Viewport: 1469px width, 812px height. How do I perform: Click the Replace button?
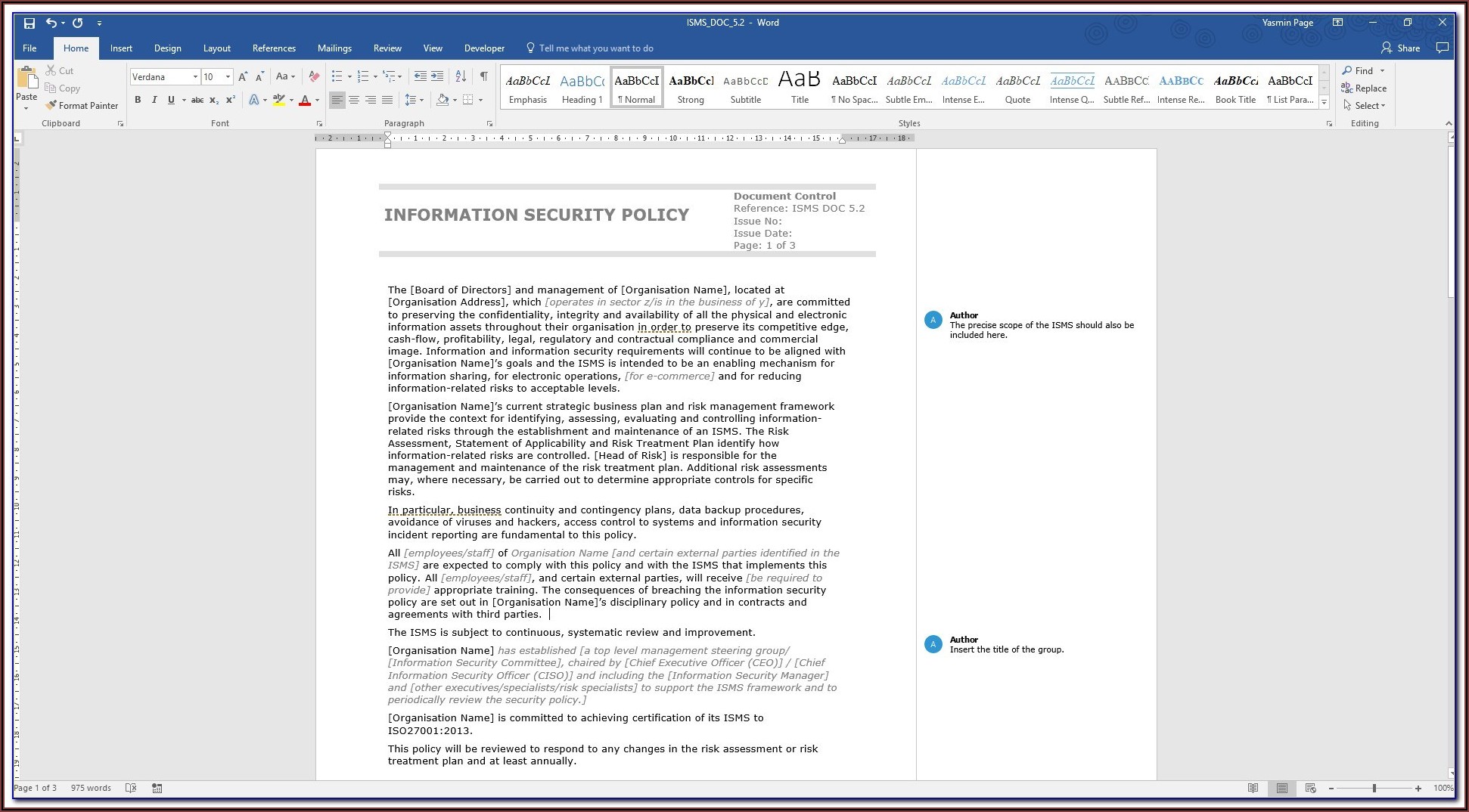tap(1364, 88)
